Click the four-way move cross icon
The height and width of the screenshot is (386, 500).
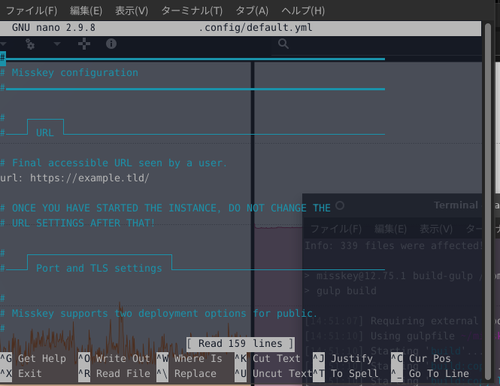click(84, 44)
